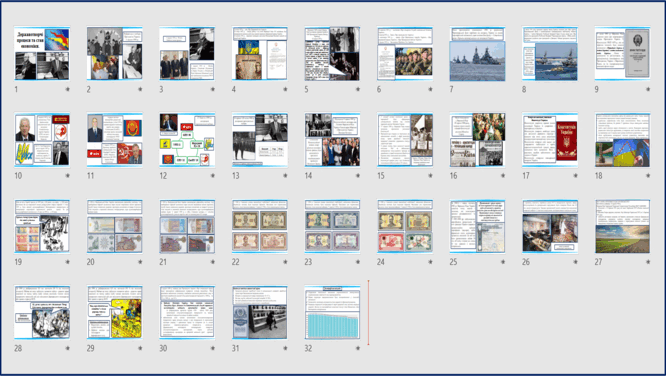The width and height of the screenshot is (666, 376).
Task: Select slide 13 thumbnail
Action: click(260, 140)
